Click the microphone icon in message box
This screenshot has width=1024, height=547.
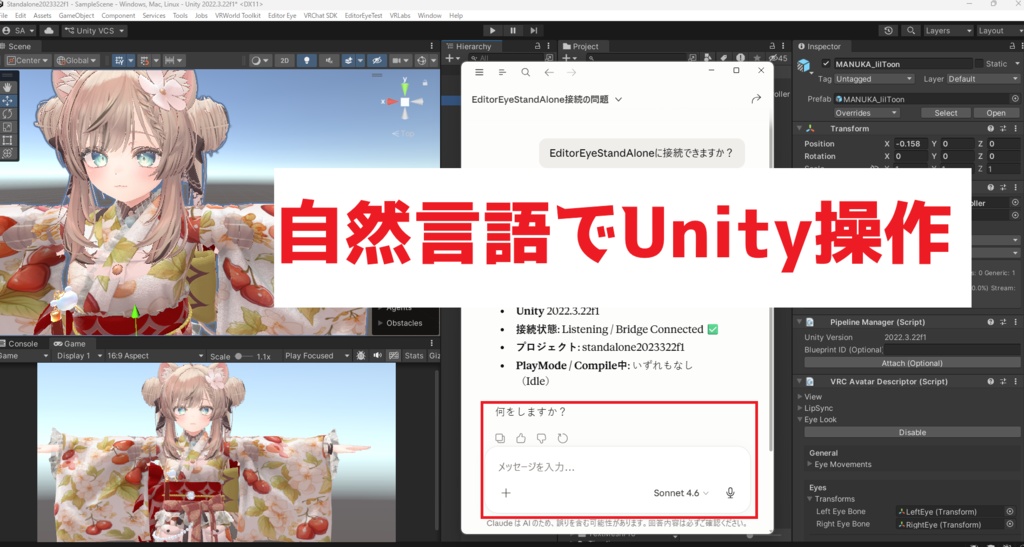pos(730,493)
